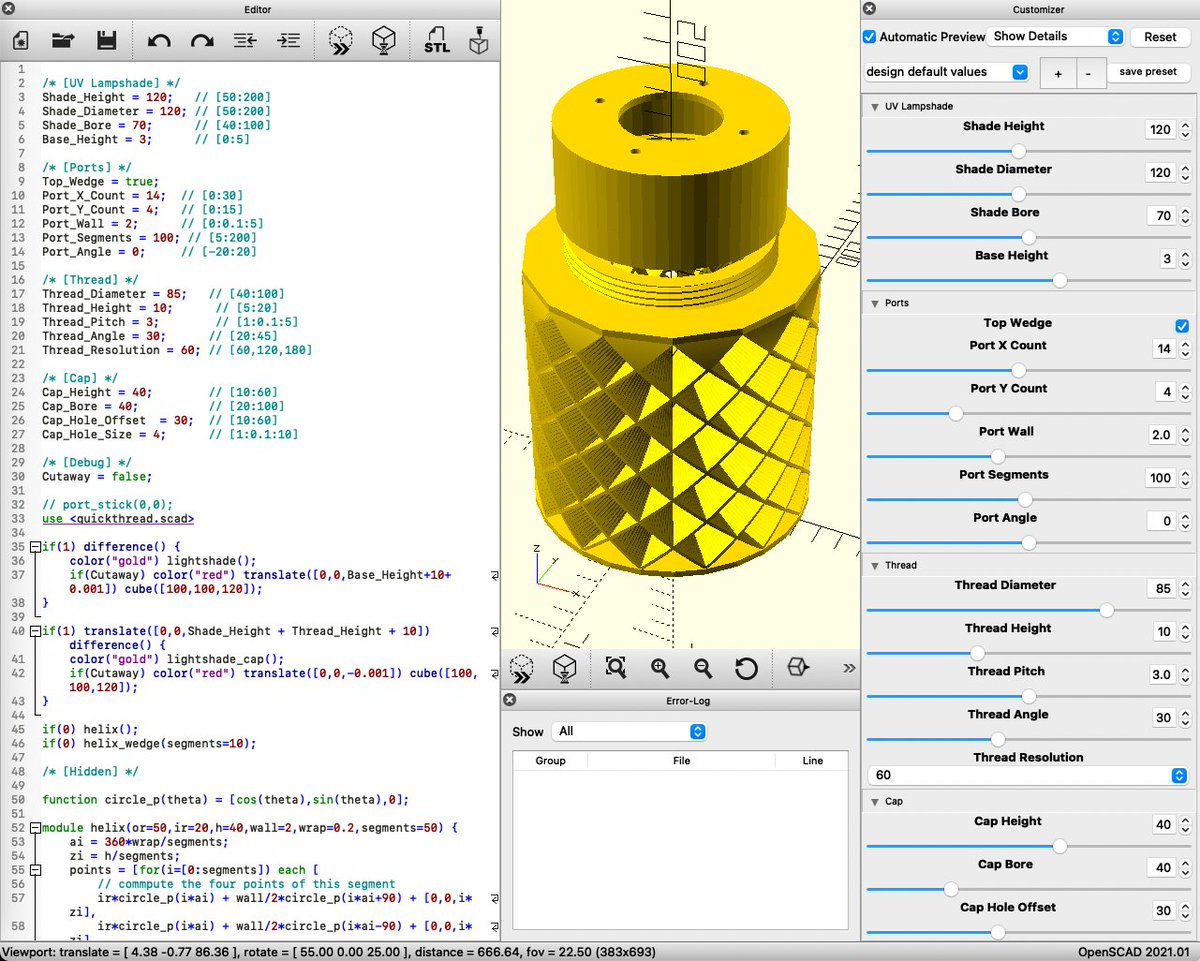Zoom in on the 3D viewport
Image resolution: width=1200 pixels, height=961 pixels.
[660, 668]
